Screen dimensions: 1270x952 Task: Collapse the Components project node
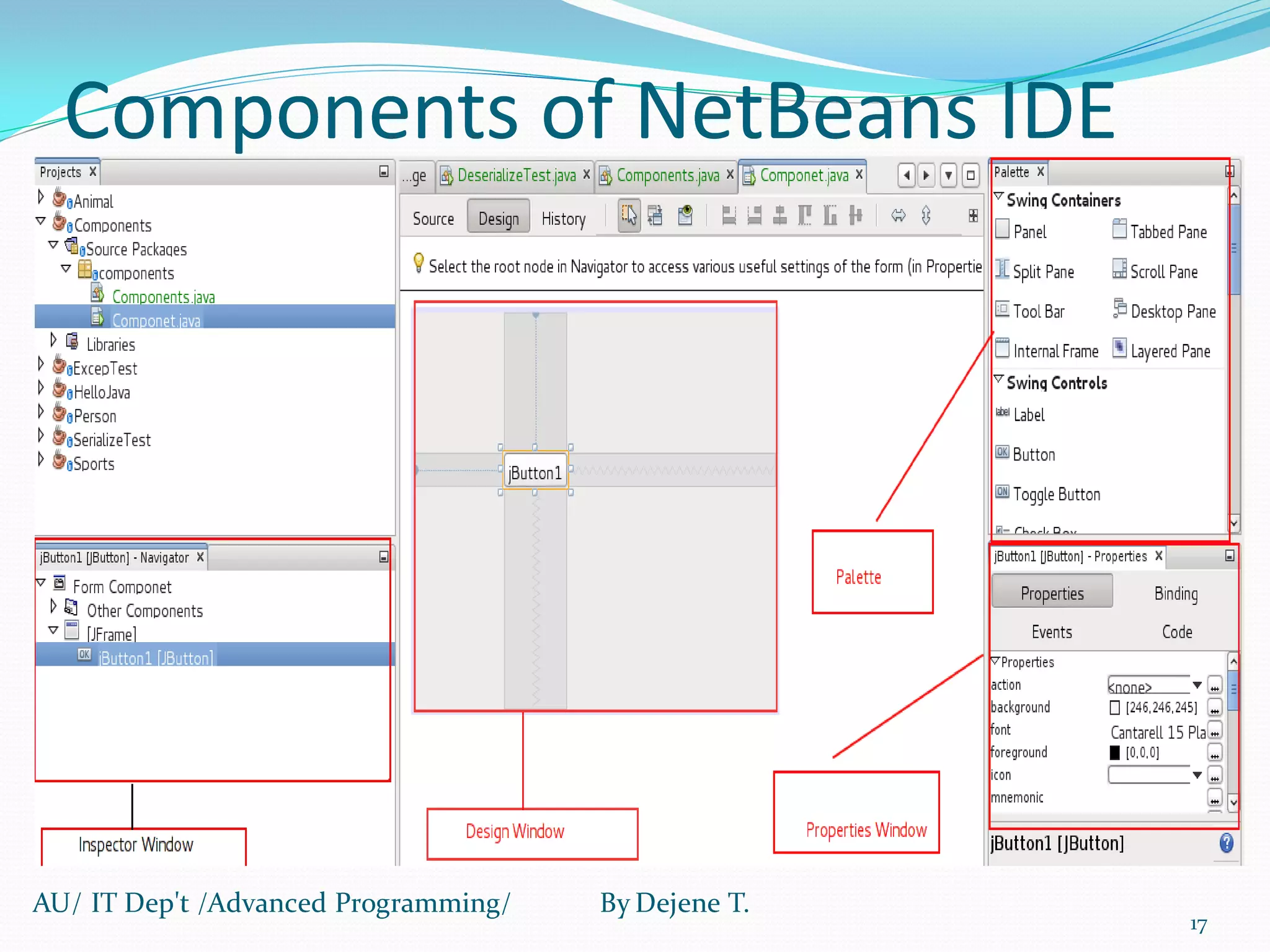click(x=41, y=221)
